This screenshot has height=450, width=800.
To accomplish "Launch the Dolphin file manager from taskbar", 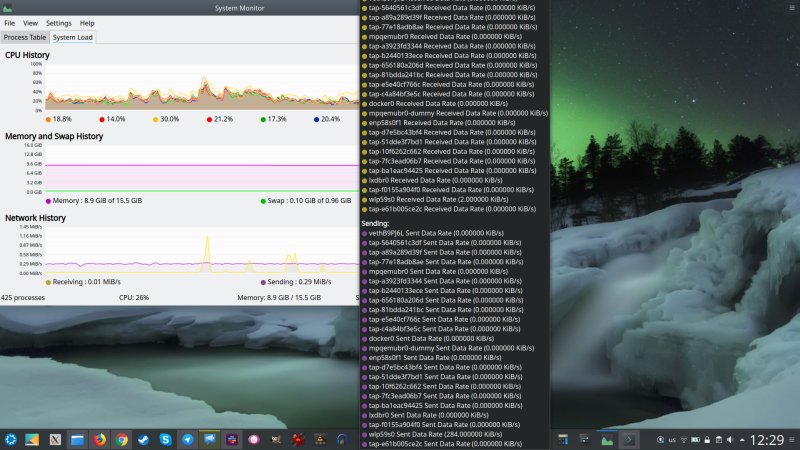I will click(x=77, y=439).
